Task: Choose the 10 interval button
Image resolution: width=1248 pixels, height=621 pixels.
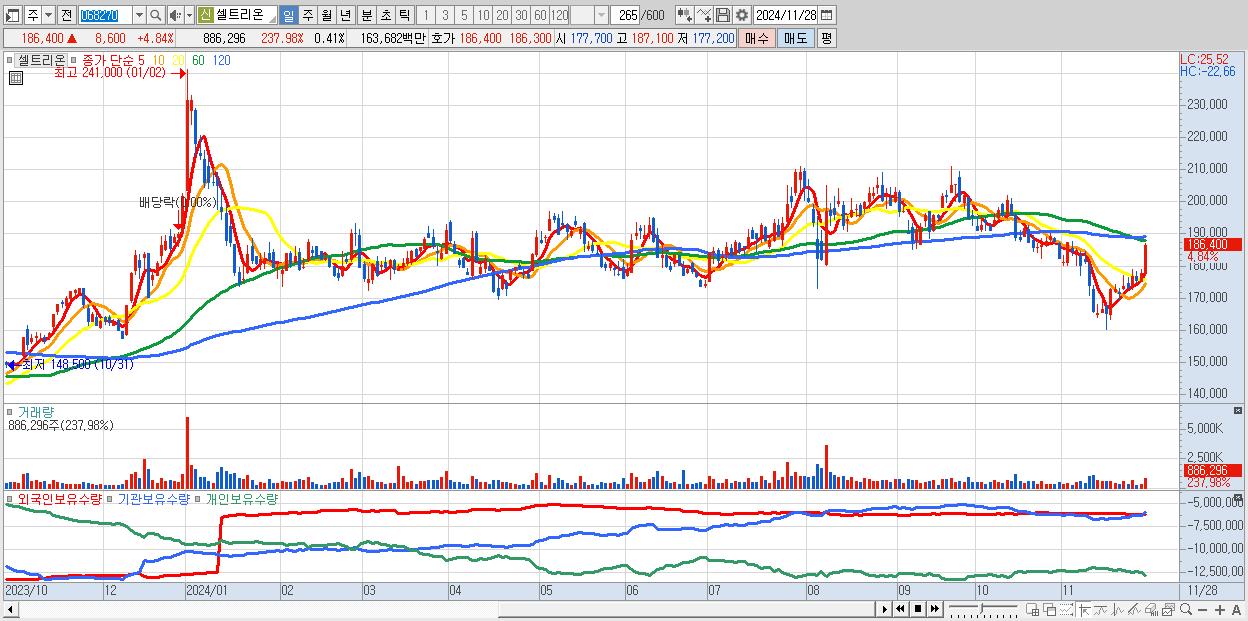Action: click(483, 16)
